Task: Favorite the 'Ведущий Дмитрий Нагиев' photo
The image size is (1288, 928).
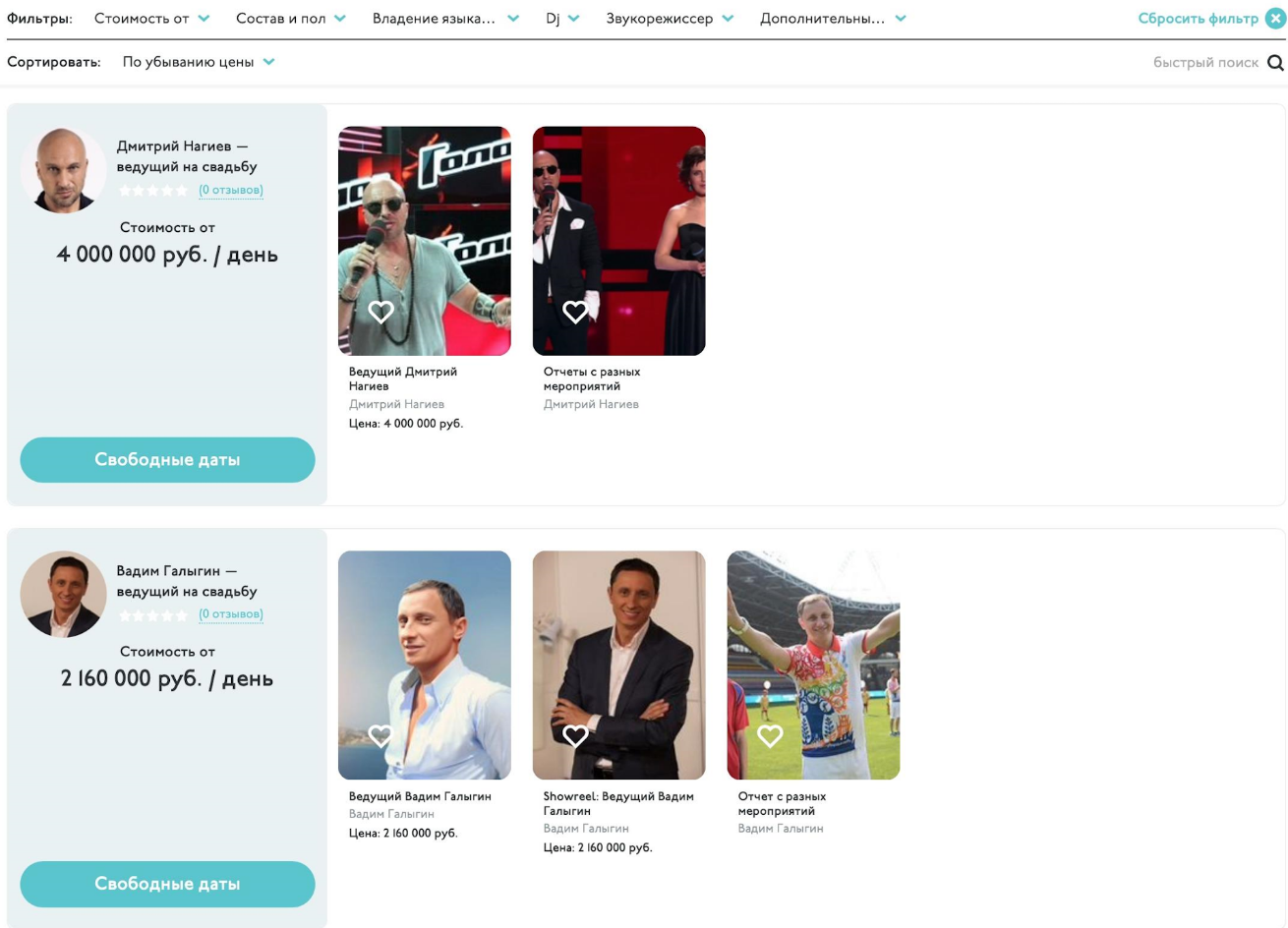Action: [381, 312]
